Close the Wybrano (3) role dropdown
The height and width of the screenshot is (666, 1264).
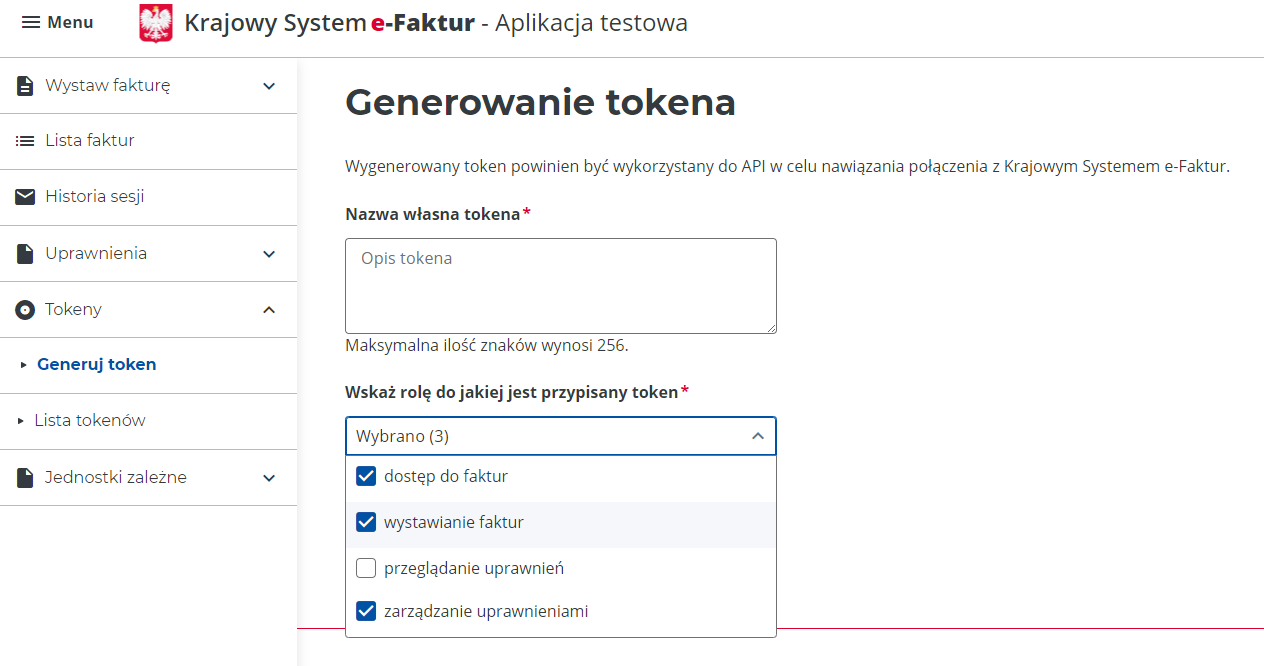coord(758,436)
